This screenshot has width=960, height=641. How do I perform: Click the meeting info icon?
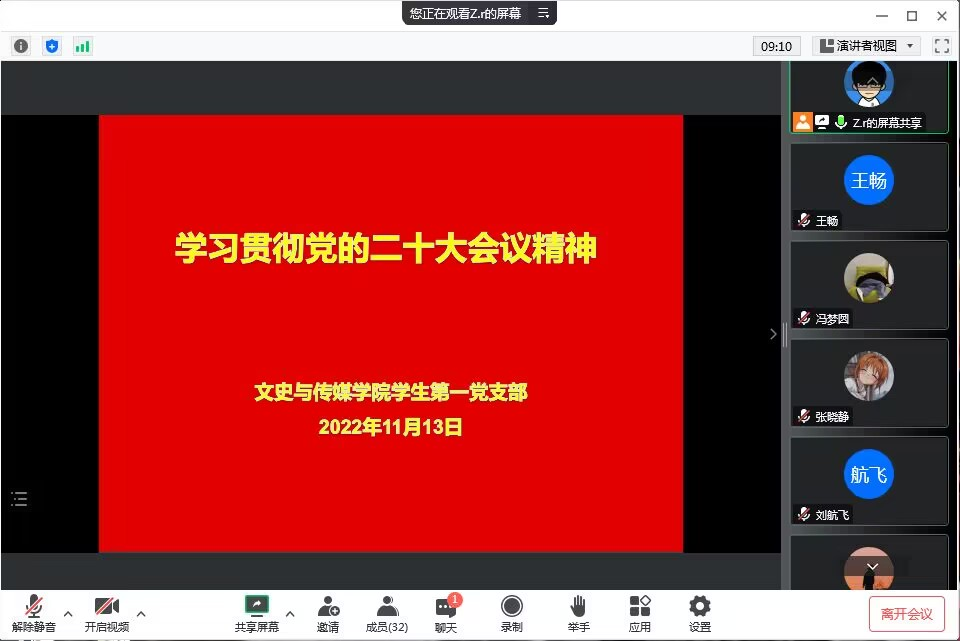click(21, 46)
